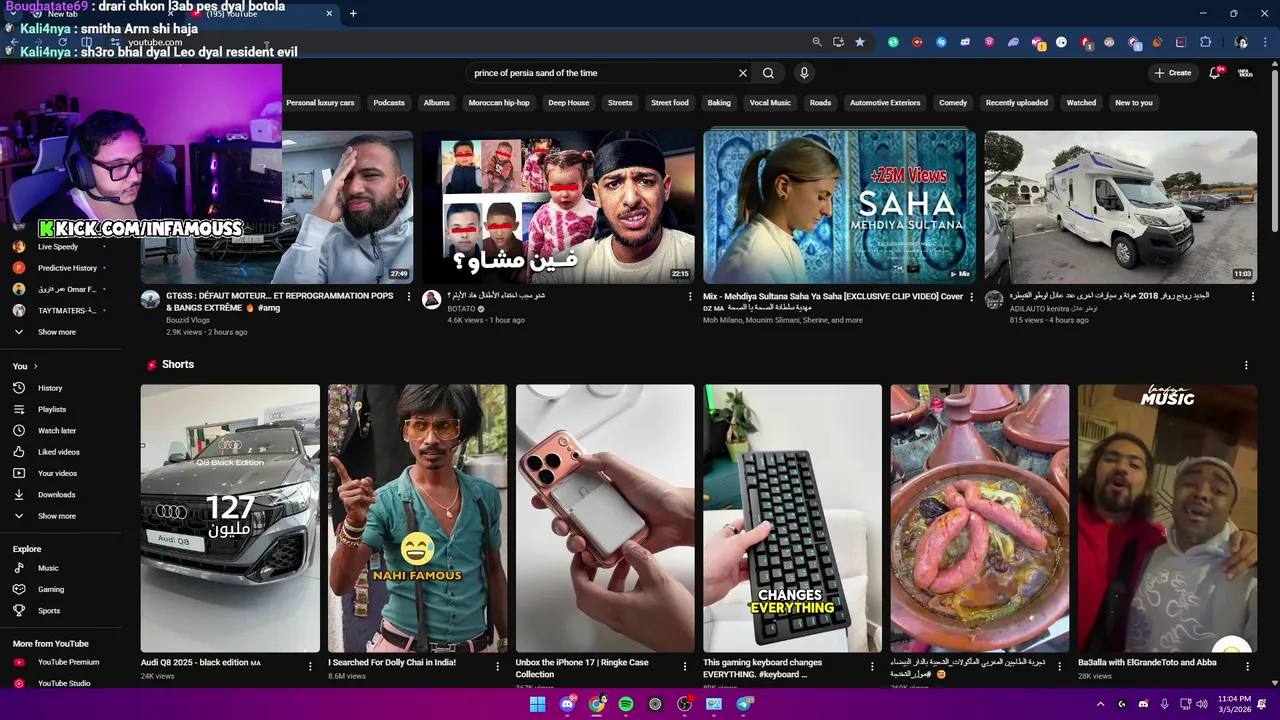This screenshot has height=720, width=1280.
Task: Bookmark this page with the star icon
Action: tap(860, 42)
